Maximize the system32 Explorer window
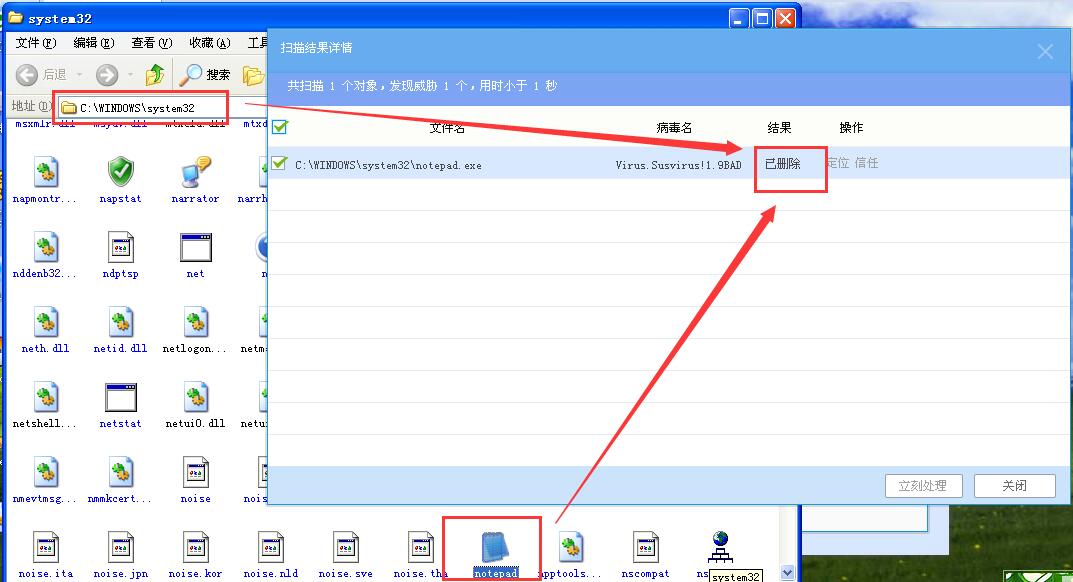The image size is (1073, 582). pos(762,18)
